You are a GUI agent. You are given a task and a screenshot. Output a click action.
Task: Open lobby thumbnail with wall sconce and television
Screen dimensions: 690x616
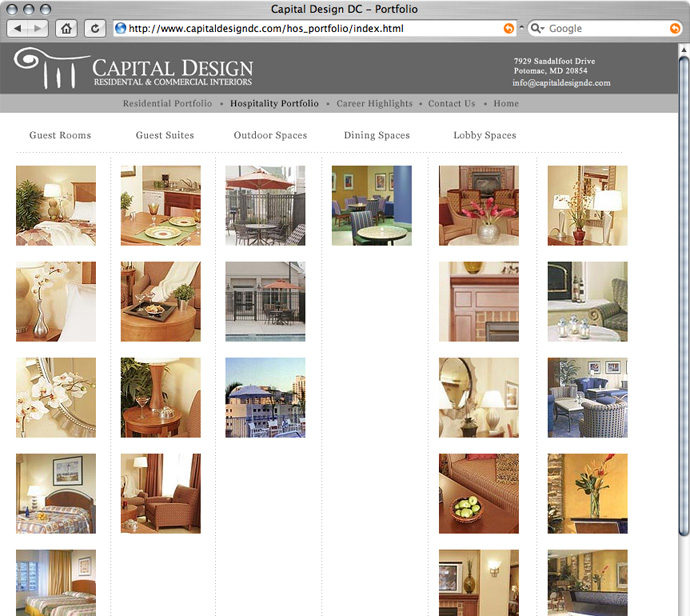pos(479,583)
